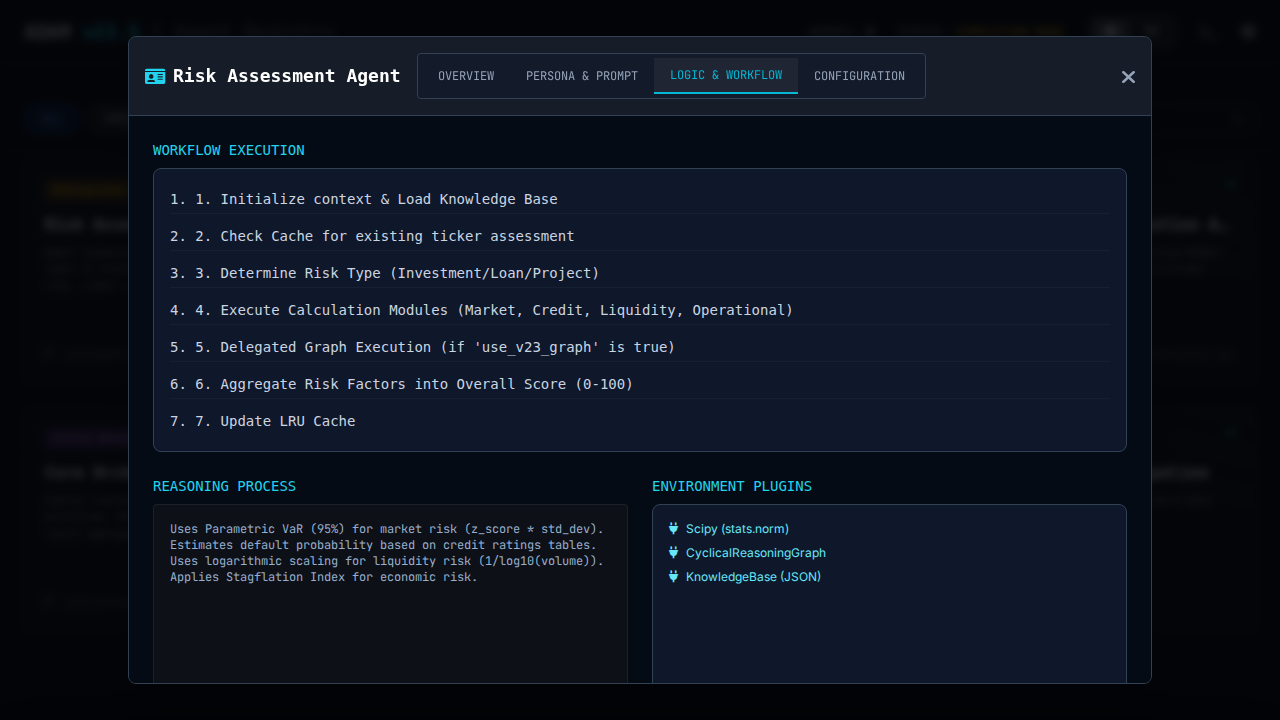Viewport: 1280px width, 720px height.
Task: Go to the Configuration tab
Action: [x=859, y=76]
